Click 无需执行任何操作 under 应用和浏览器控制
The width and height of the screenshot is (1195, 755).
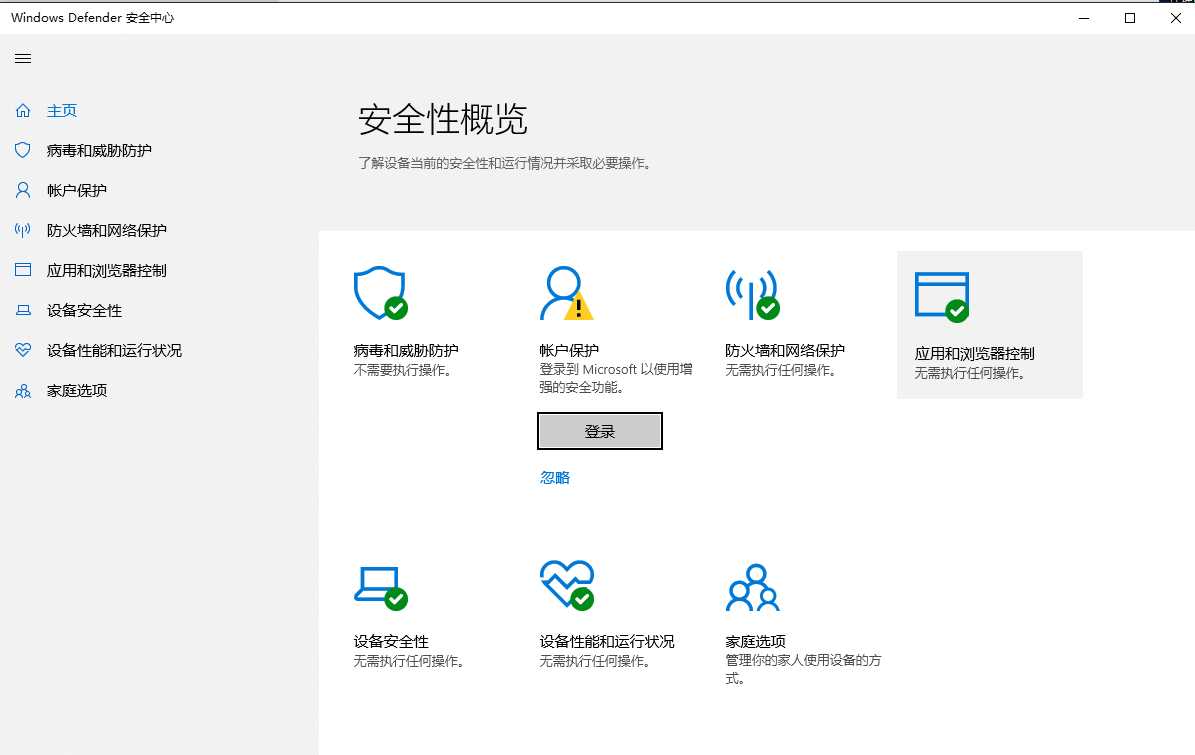pos(970,373)
